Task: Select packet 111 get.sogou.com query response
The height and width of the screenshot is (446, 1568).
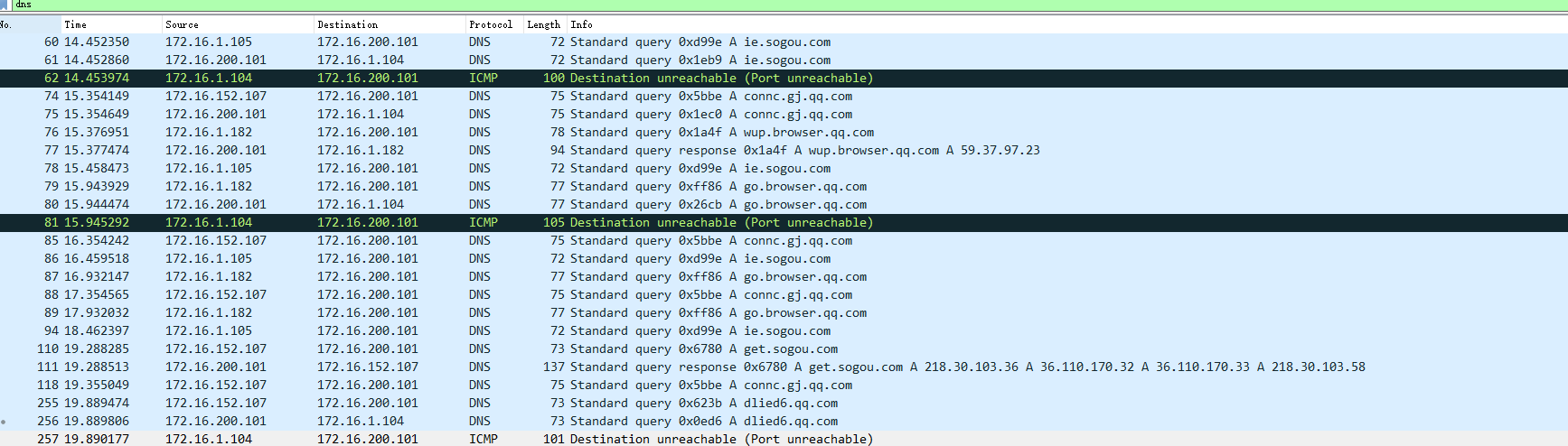Action: point(784,367)
